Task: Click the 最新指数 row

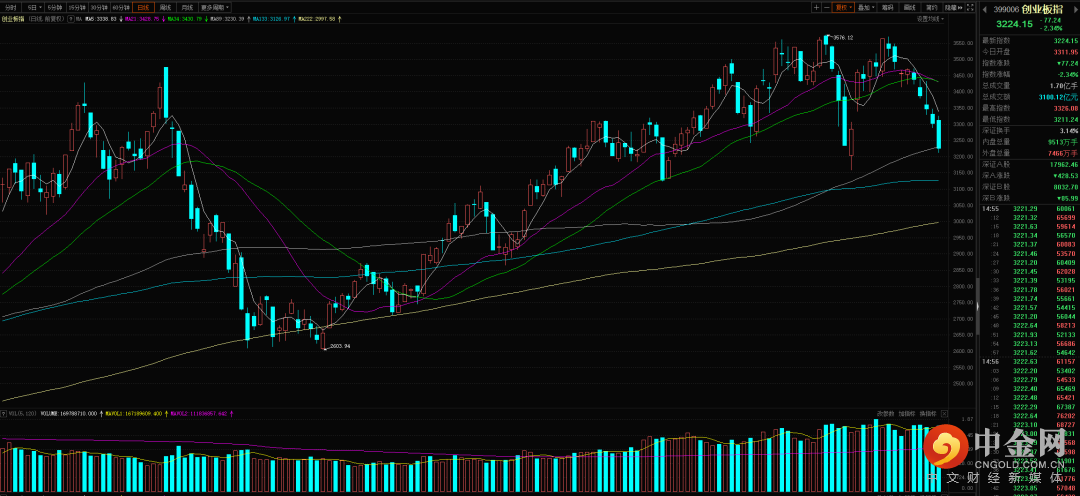Action: pyautogui.click(x=1028, y=41)
